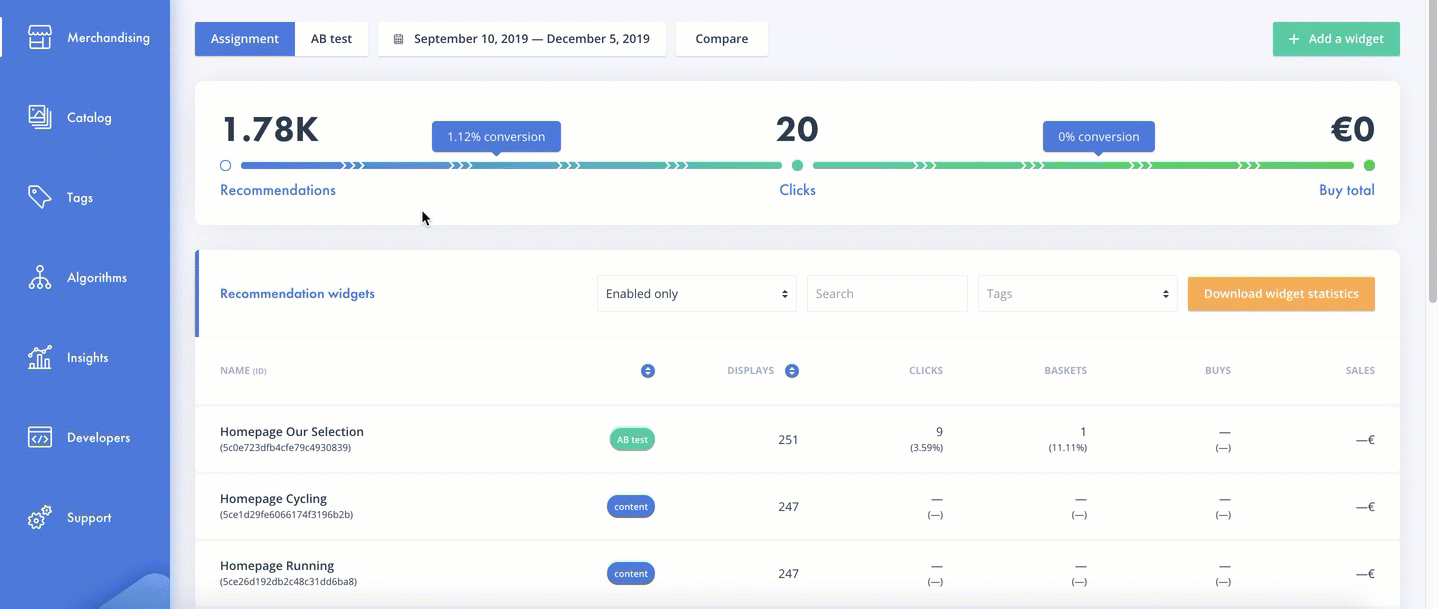Click the sort icon beside NAME column
The width and height of the screenshot is (1438, 609).
[x=648, y=371]
